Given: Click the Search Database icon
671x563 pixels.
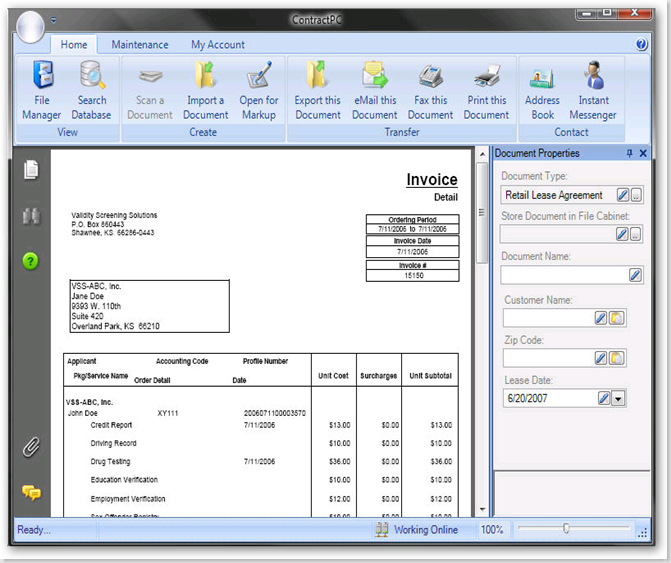Looking at the screenshot, I should click(x=92, y=91).
